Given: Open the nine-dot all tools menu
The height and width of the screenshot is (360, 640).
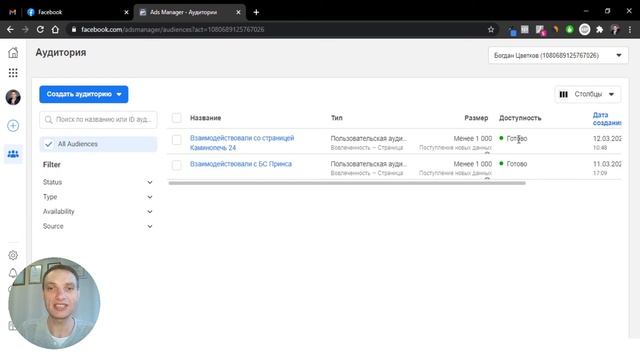Looking at the screenshot, I should (x=13, y=73).
